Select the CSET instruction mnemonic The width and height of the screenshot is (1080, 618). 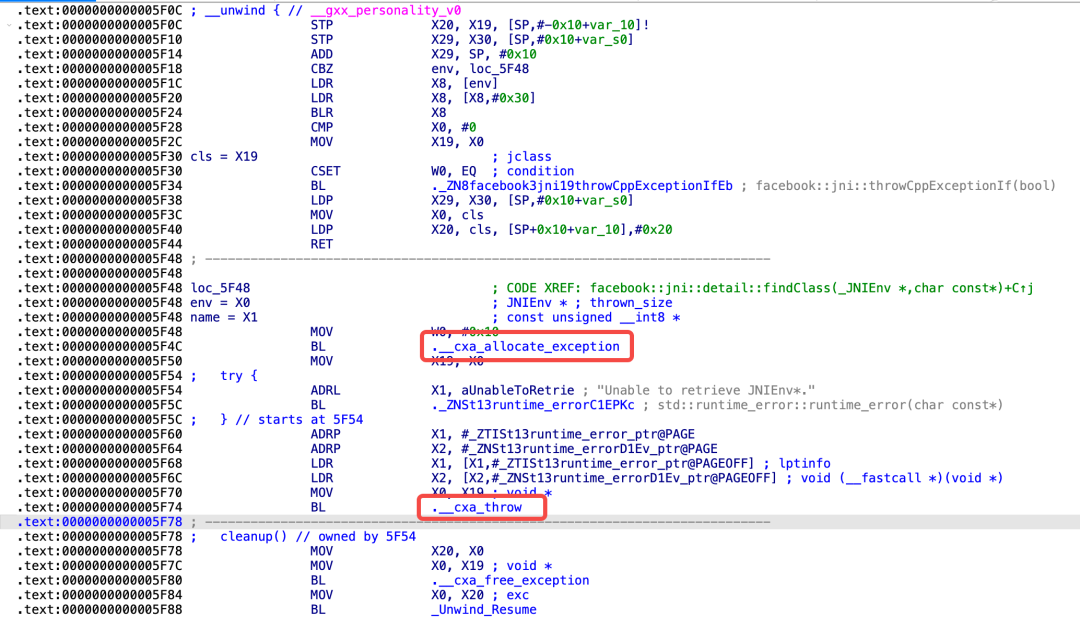325,171
